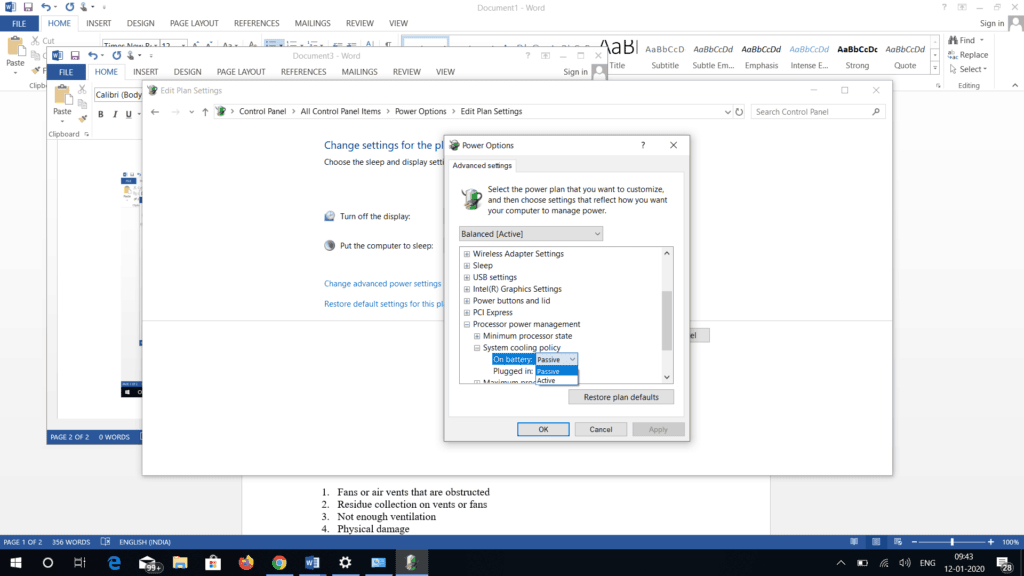Image resolution: width=1024 pixels, height=576 pixels.
Task: Select the Advanced settings tab
Action: pos(482,166)
